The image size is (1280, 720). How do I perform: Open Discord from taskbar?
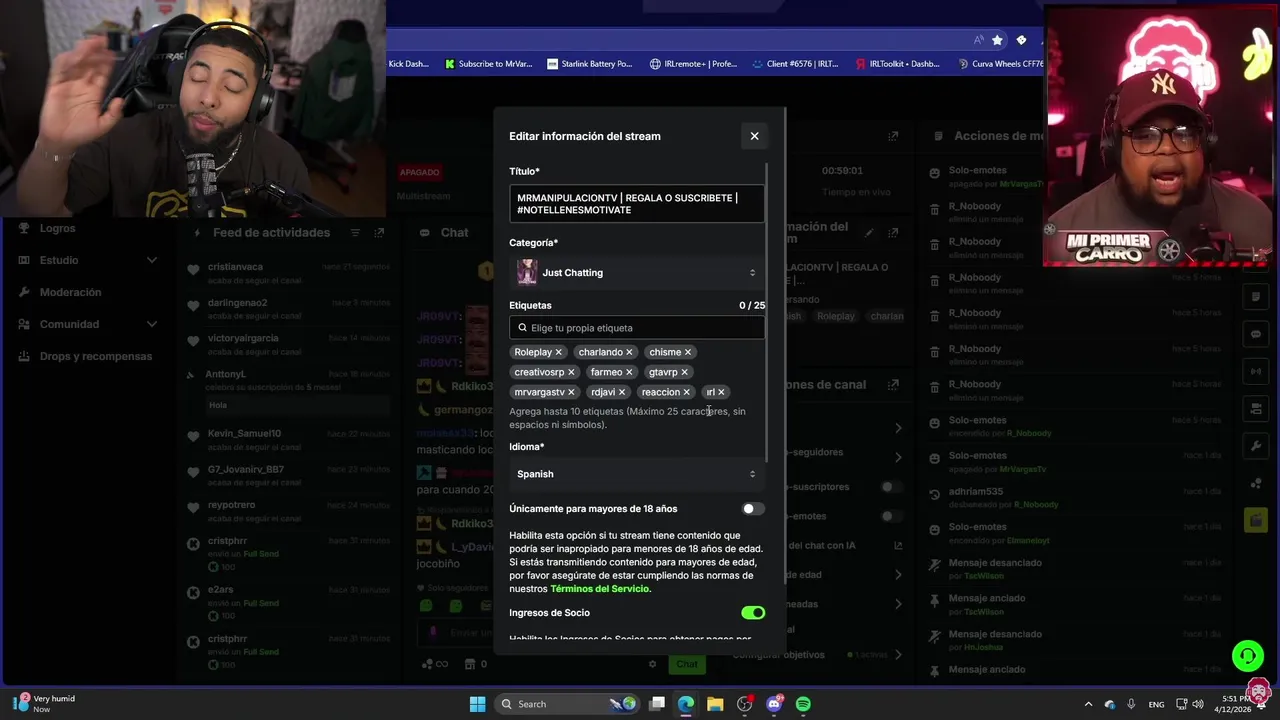click(774, 704)
